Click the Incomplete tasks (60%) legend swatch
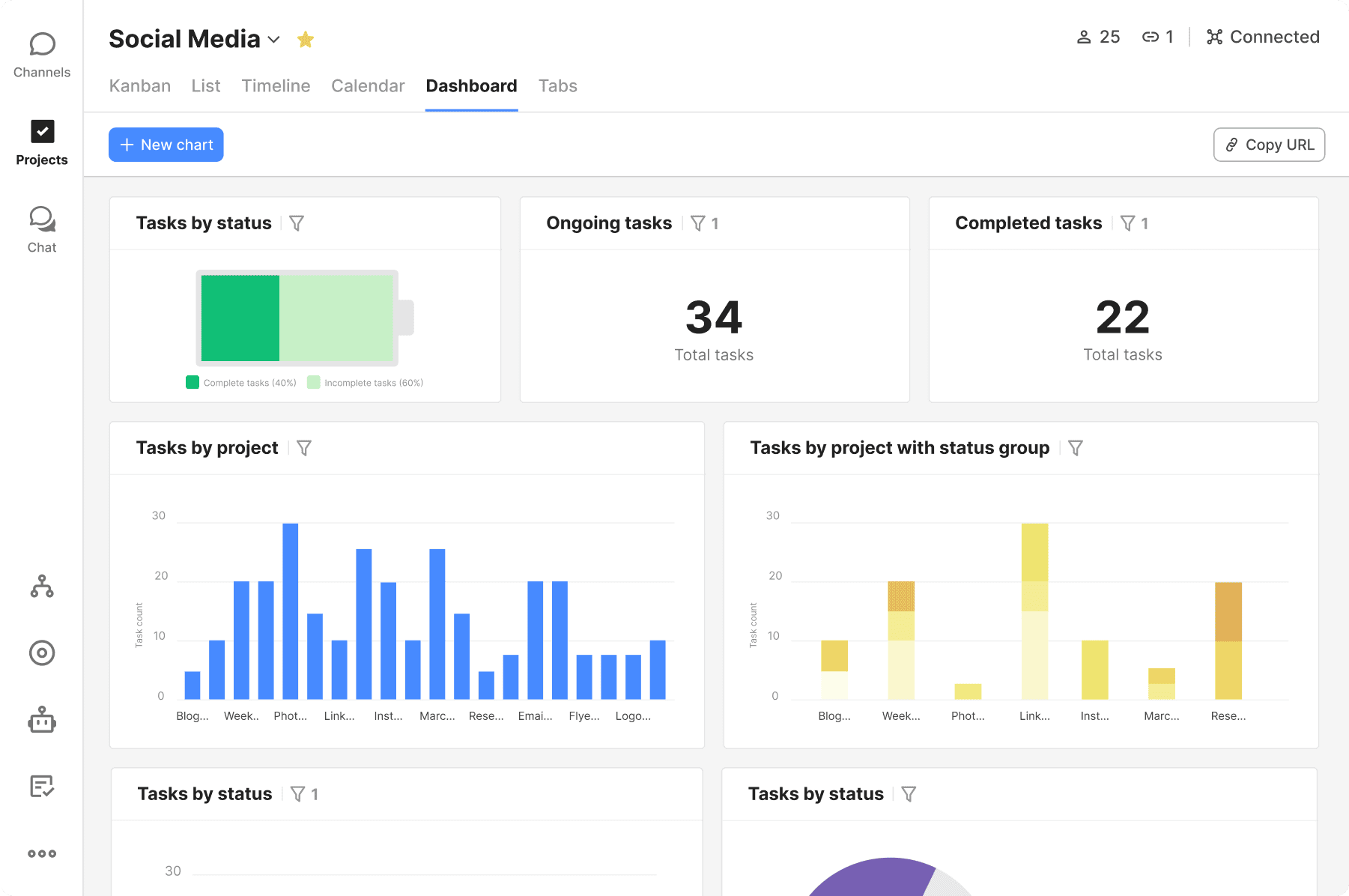 [x=314, y=382]
